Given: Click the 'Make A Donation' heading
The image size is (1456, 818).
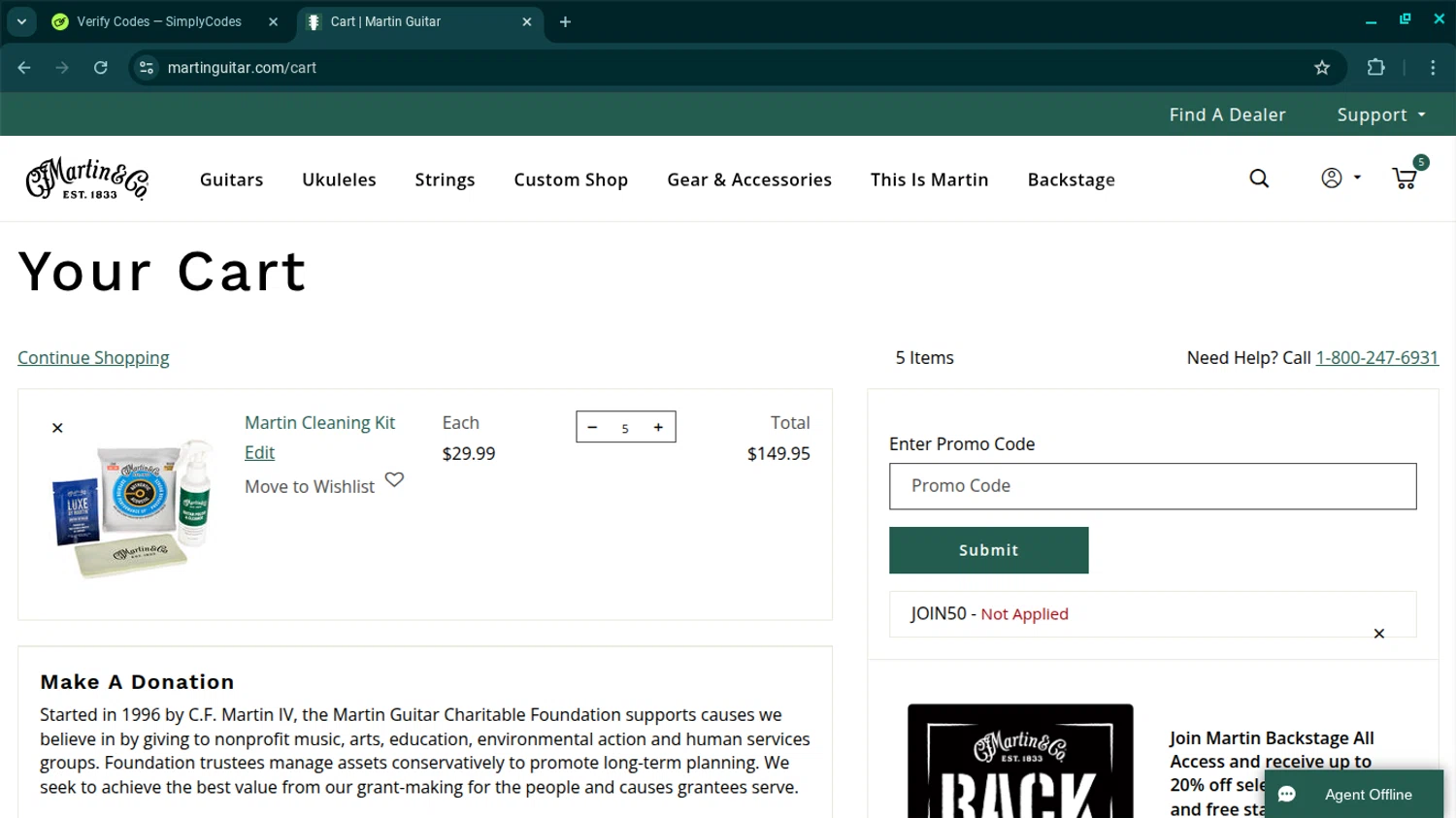Looking at the screenshot, I should (137, 682).
